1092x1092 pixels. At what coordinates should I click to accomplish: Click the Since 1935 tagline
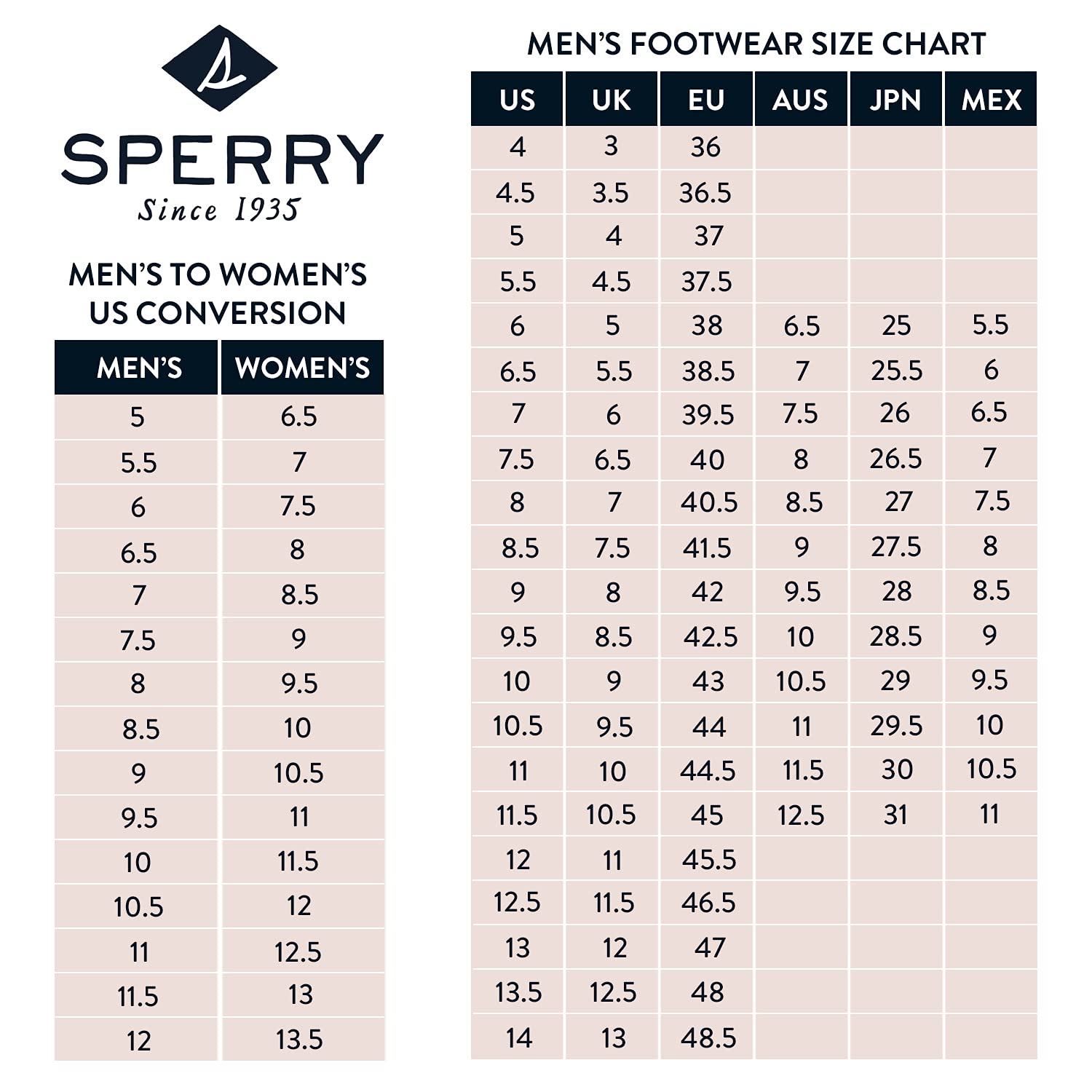point(218,210)
